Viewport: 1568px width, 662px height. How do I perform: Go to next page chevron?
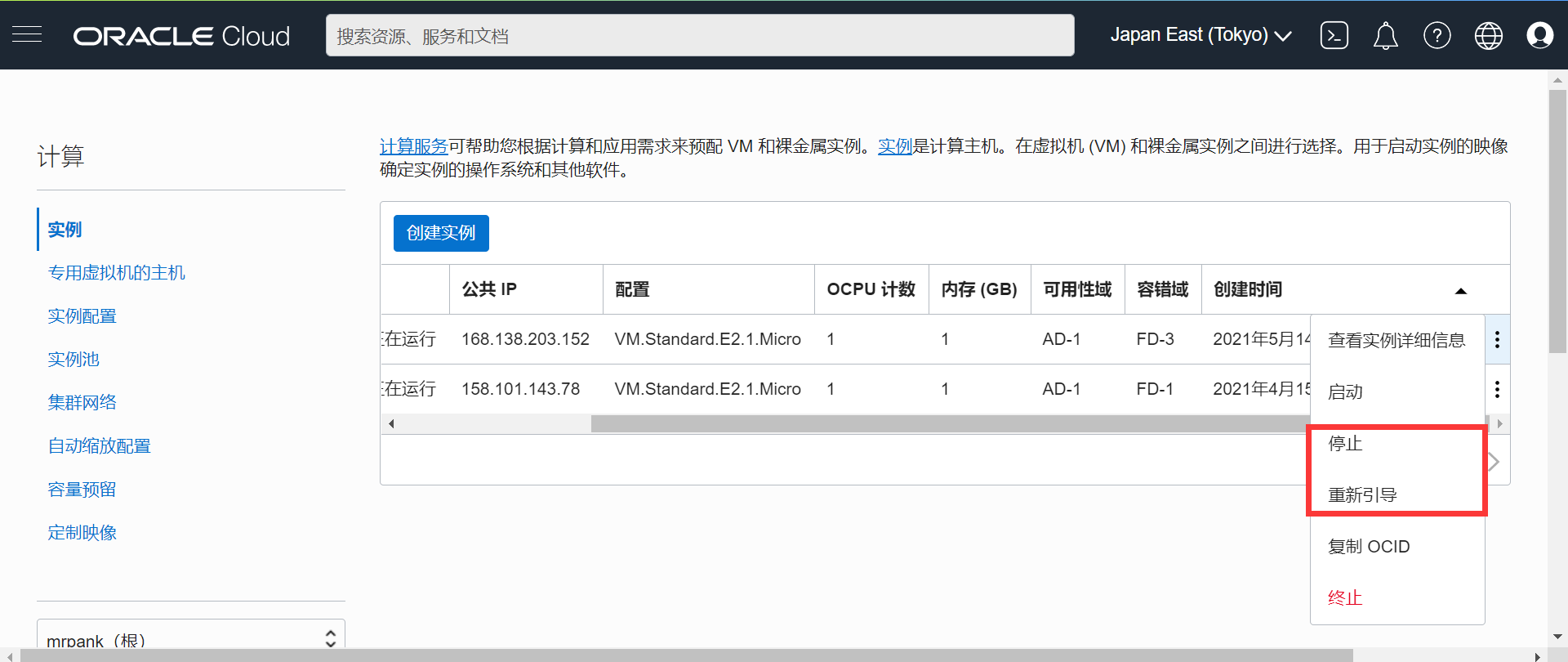pos(1494,462)
